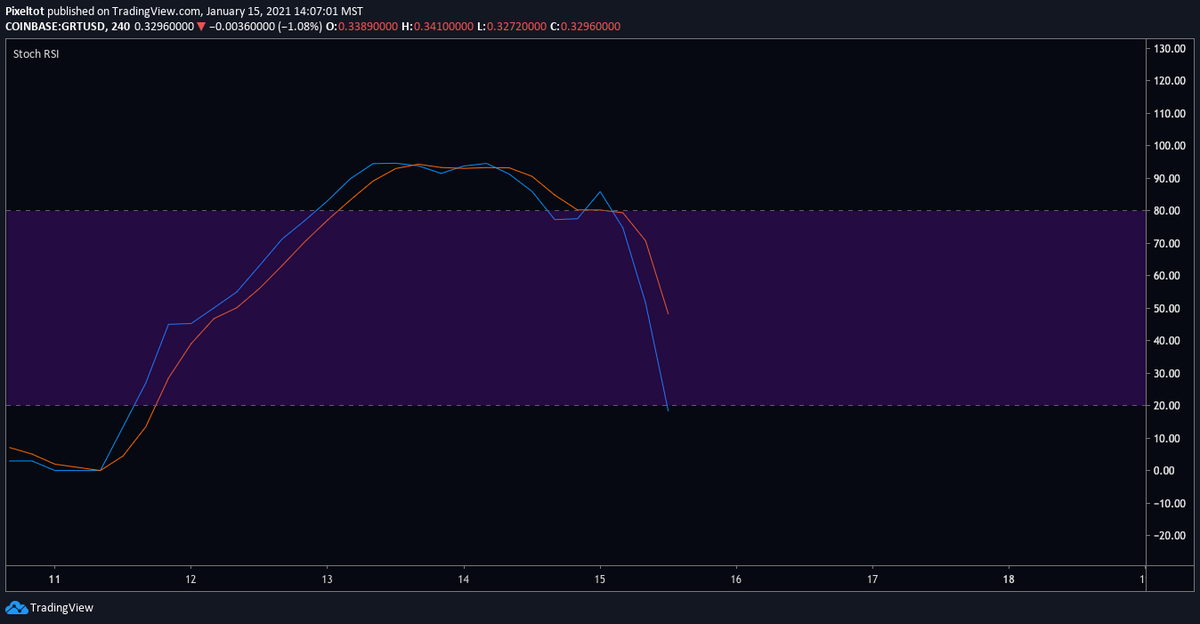Click the high price H:0.34100000
The height and width of the screenshot is (624, 1200).
coord(438,25)
